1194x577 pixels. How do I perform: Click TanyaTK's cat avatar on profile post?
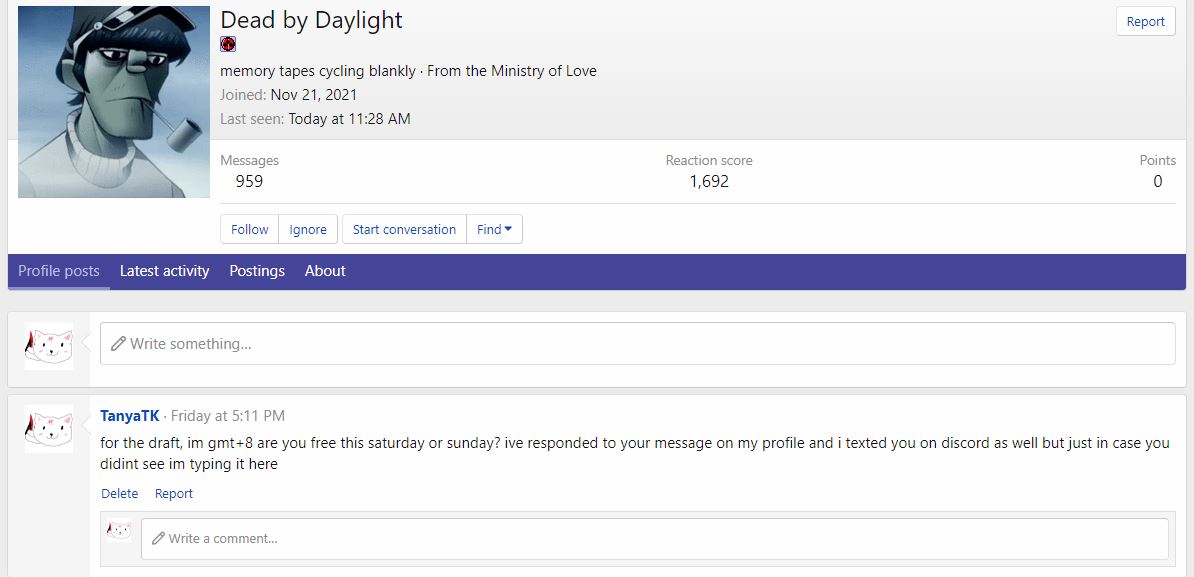pyautogui.click(x=49, y=429)
